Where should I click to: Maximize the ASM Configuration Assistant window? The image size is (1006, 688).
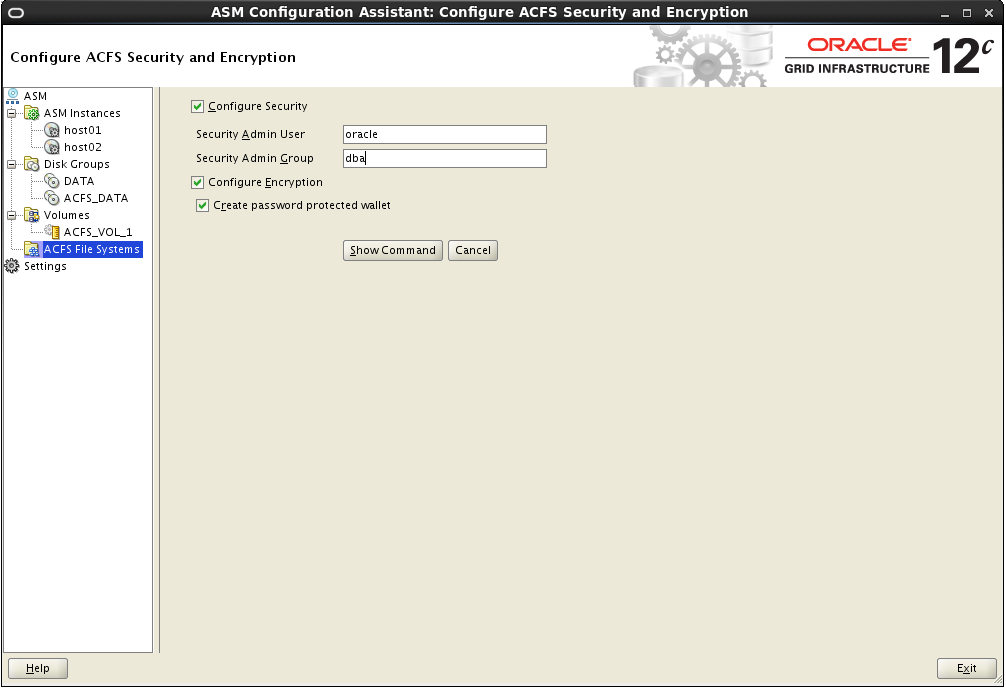(967, 13)
